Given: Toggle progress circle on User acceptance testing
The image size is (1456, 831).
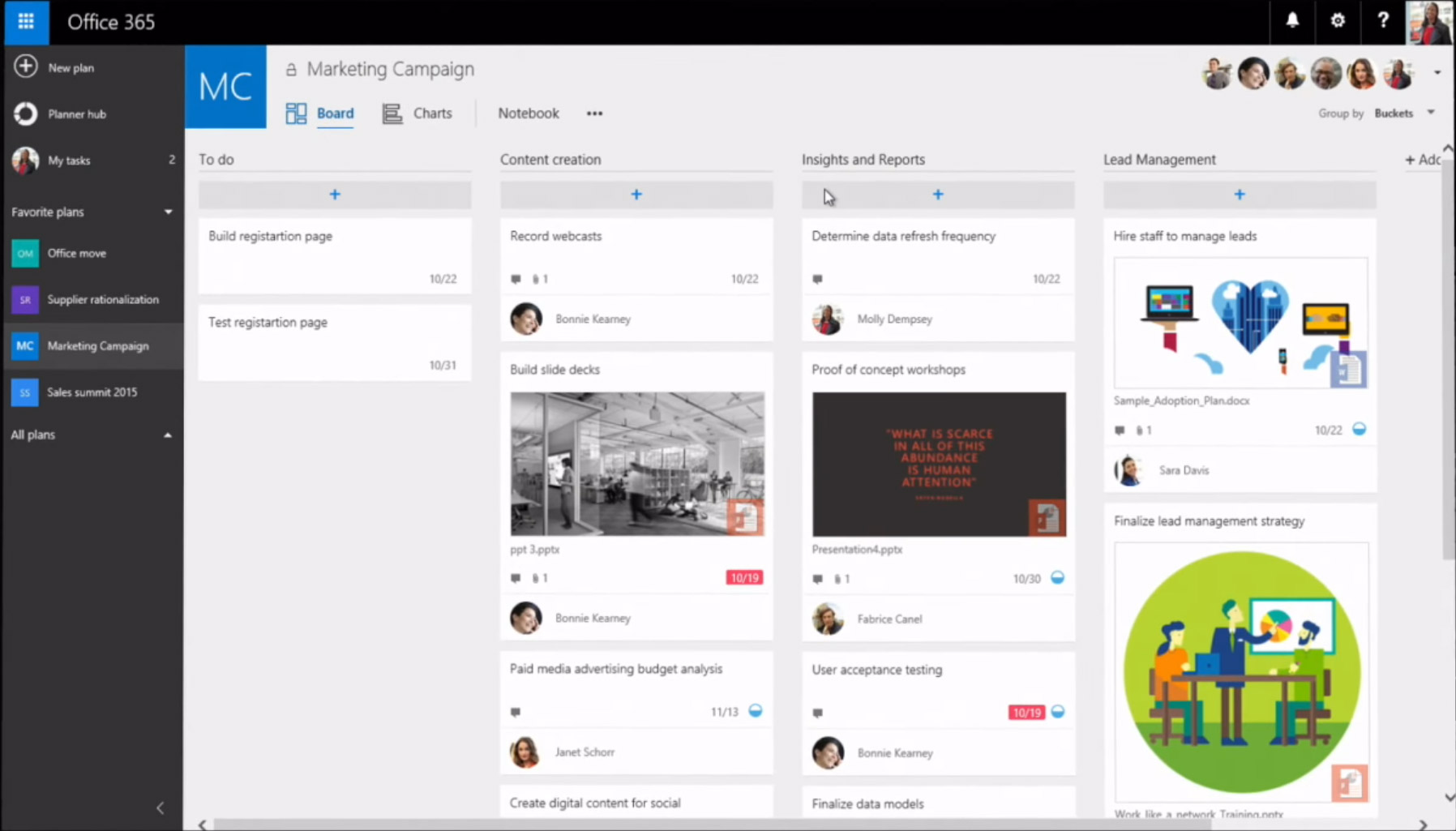Looking at the screenshot, I should [1058, 712].
